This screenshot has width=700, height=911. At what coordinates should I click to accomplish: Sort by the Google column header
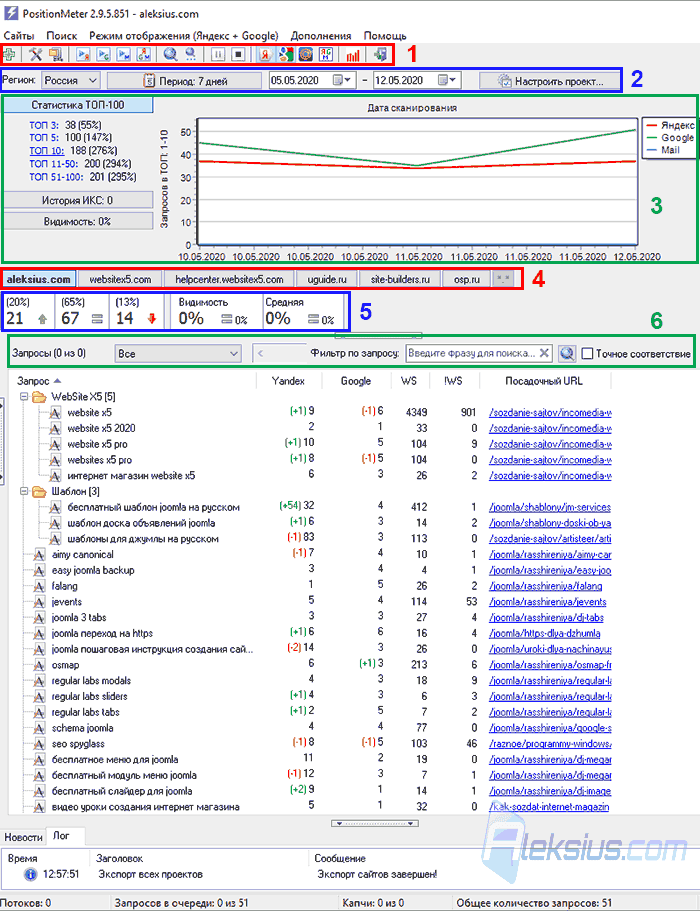point(356,381)
